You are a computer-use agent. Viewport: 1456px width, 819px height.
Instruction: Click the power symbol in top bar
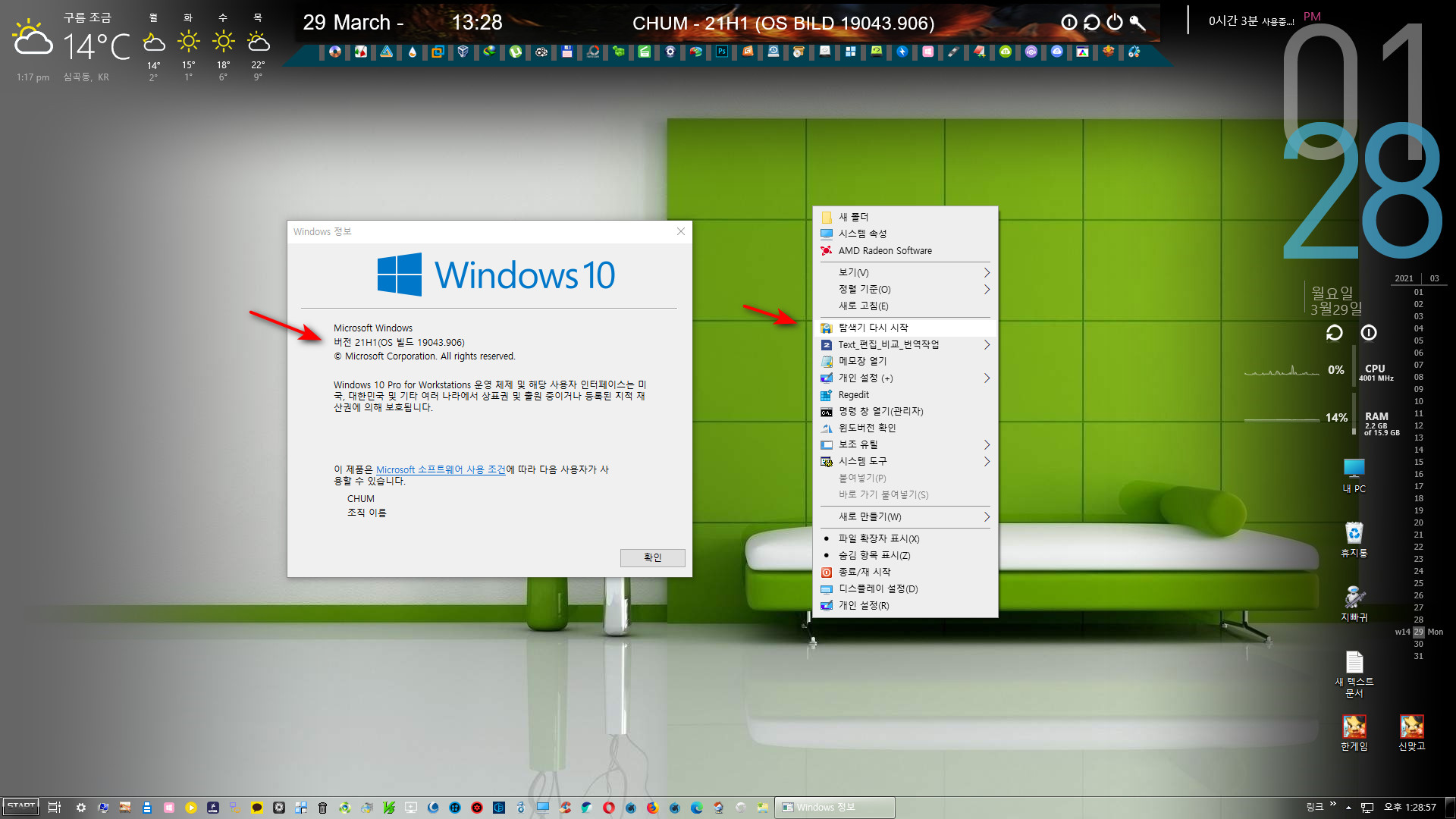pos(1114,23)
